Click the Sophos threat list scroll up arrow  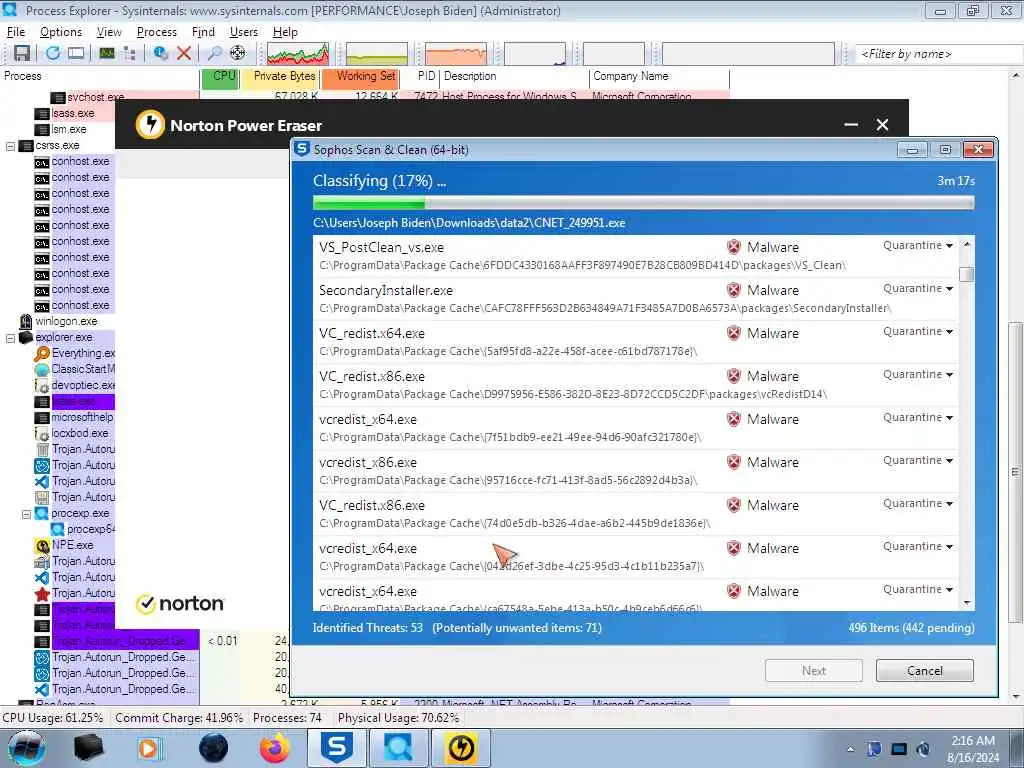(967, 244)
